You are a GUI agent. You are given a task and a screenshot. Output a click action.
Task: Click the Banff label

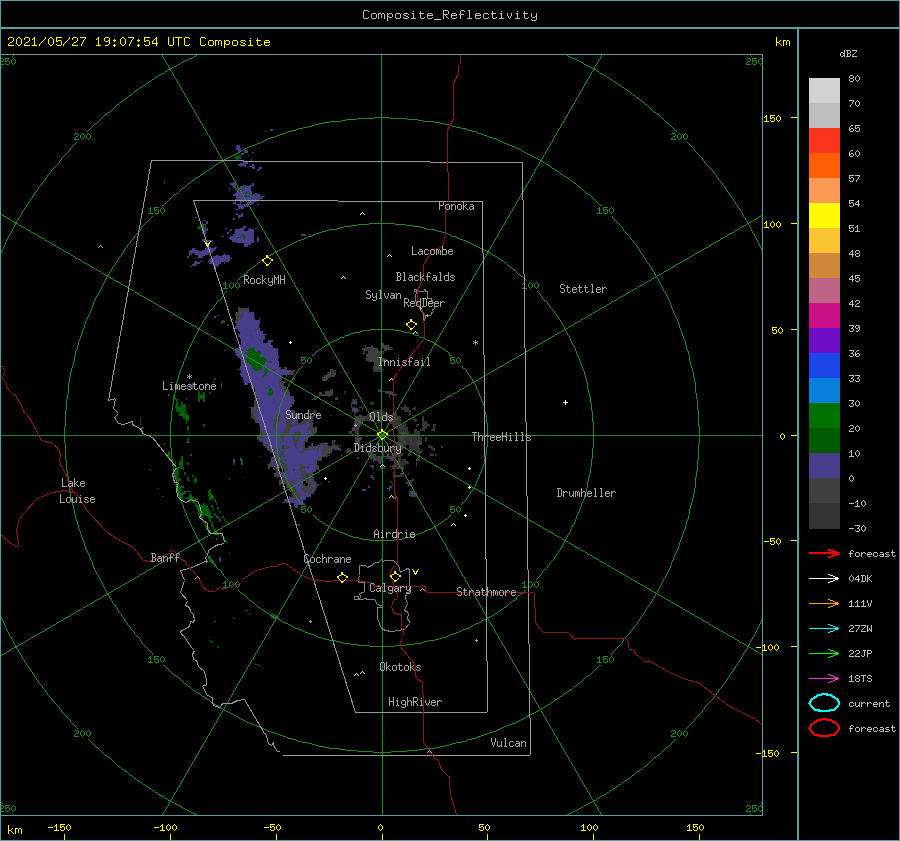click(x=165, y=557)
